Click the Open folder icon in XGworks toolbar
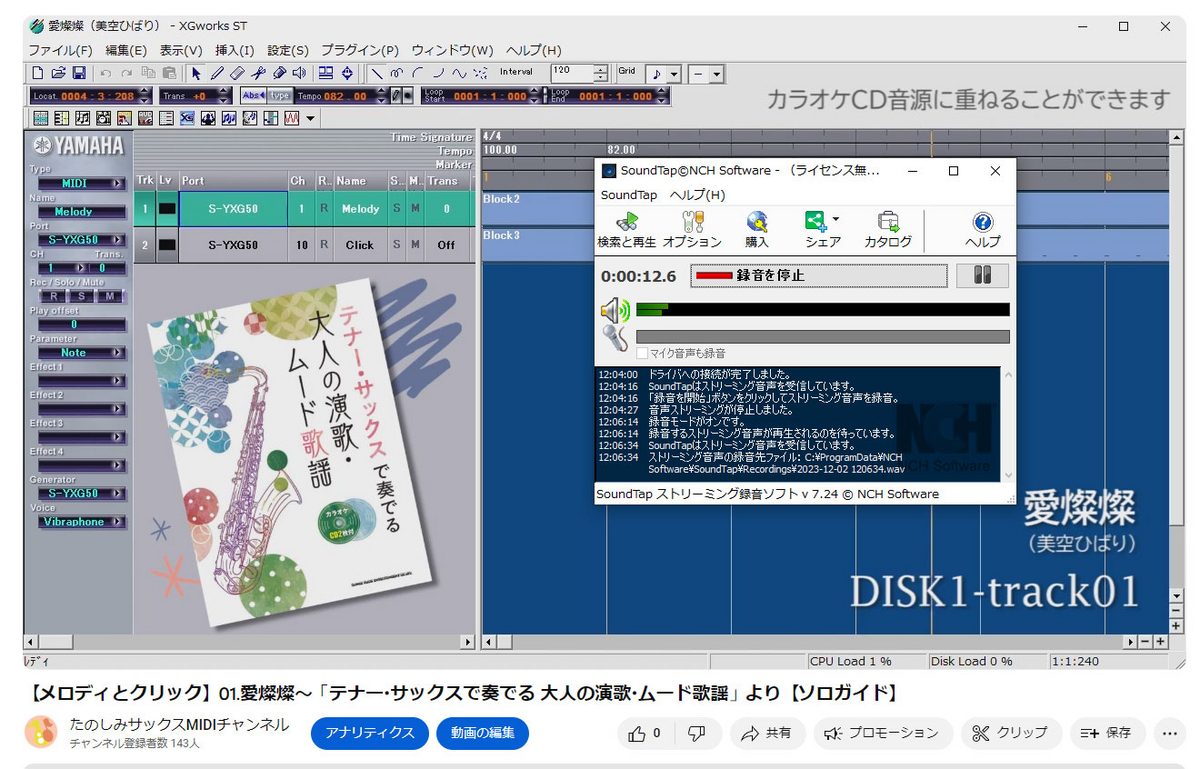This screenshot has height=769, width=1200. [58, 72]
